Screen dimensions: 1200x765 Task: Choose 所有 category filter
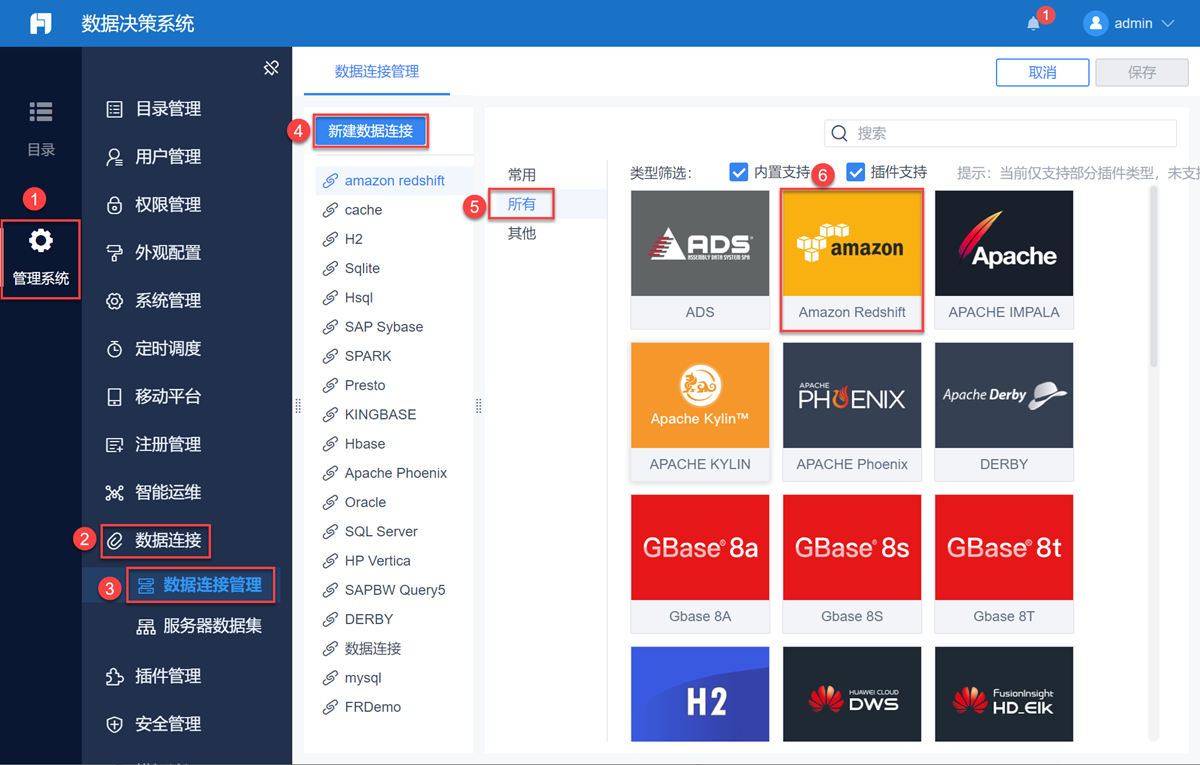522,204
